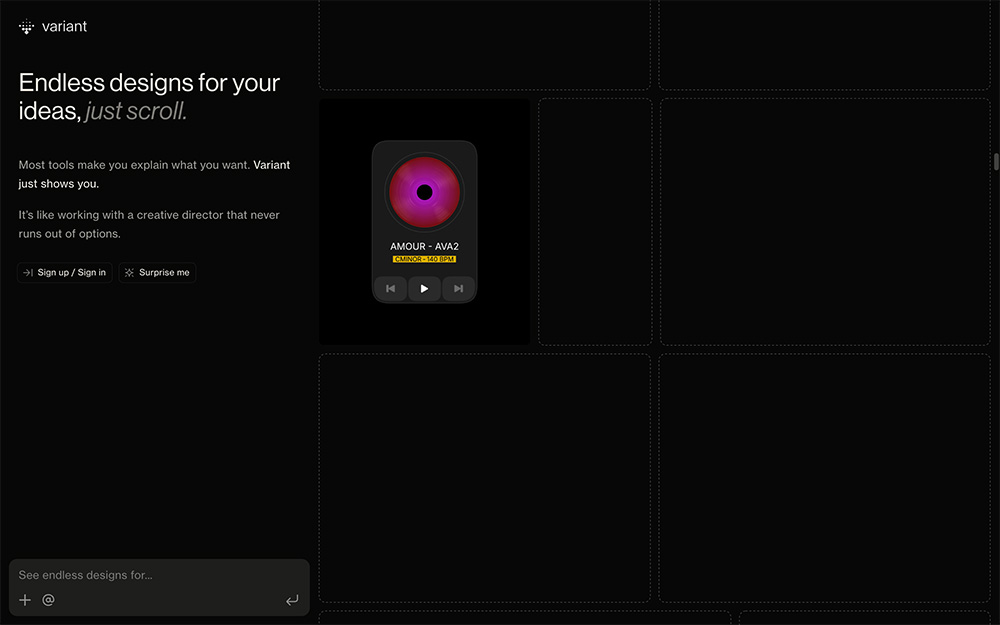Select the large empty placeholder below music player

(485, 478)
